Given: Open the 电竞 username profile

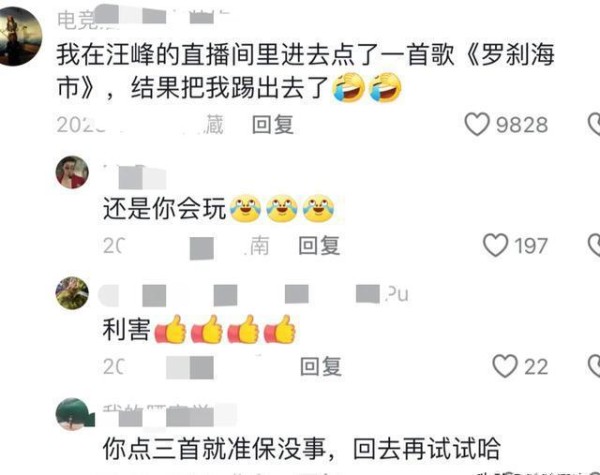Looking at the screenshot, I should tap(143, 18).
